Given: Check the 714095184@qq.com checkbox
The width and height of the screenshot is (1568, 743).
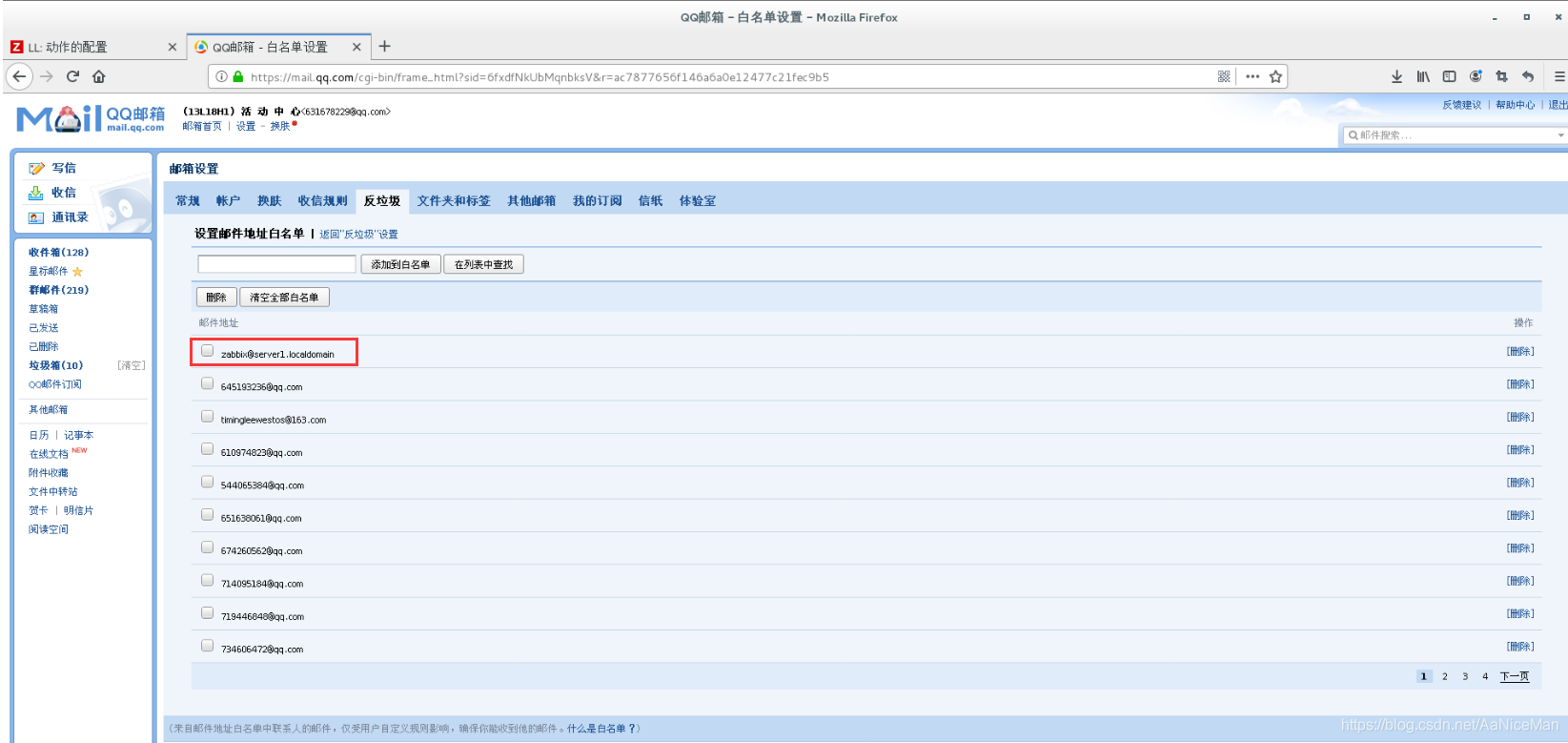Looking at the screenshot, I should [x=207, y=580].
